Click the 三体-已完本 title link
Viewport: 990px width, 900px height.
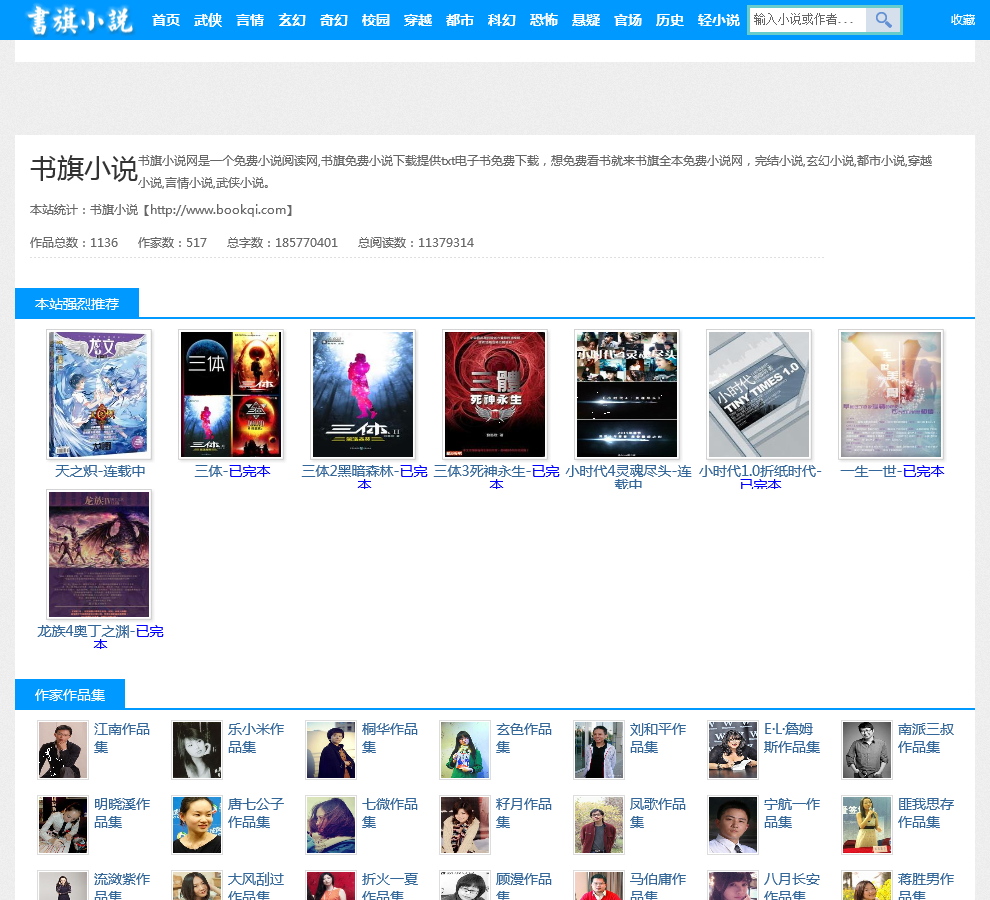click(232, 471)
